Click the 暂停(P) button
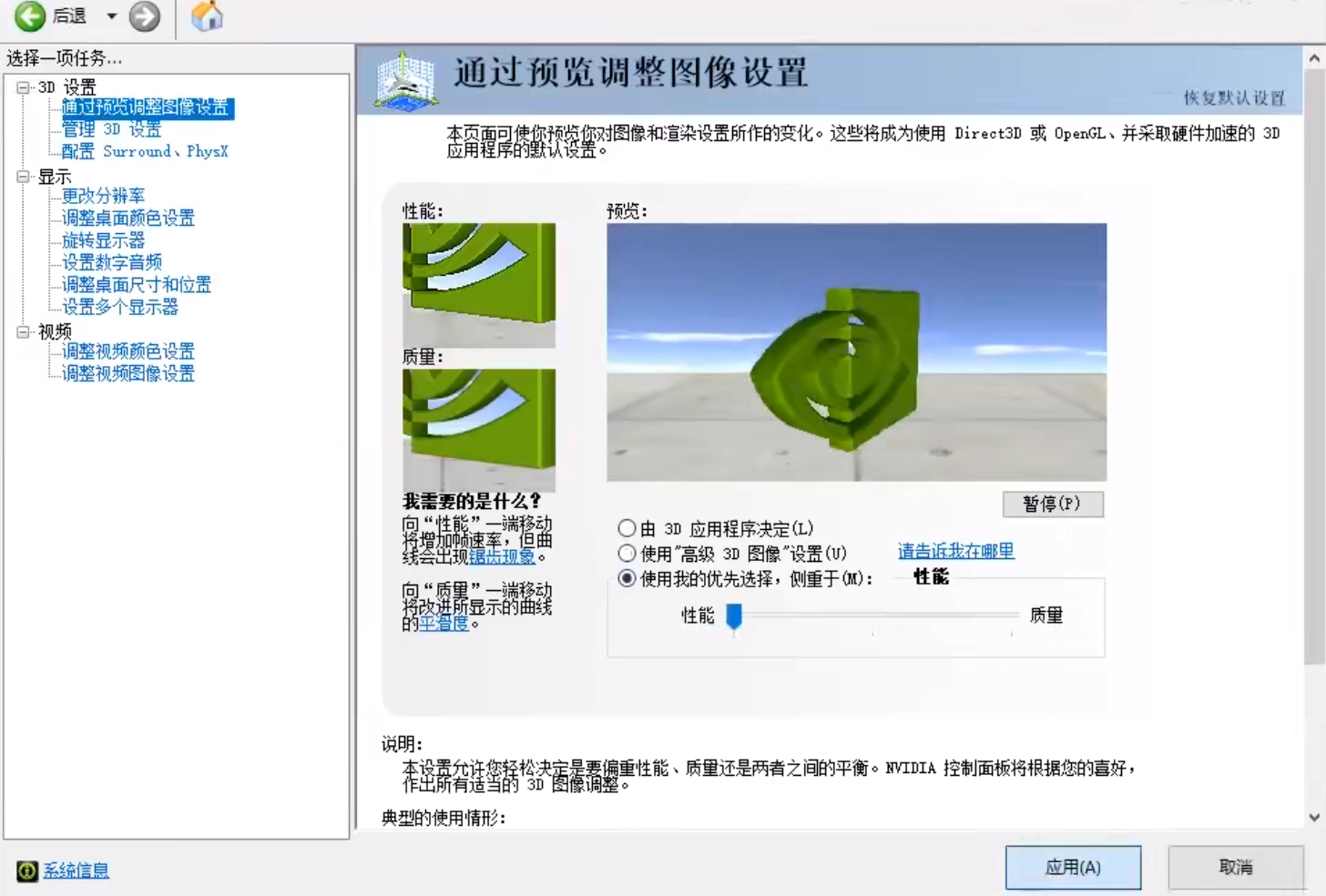 1052,504
